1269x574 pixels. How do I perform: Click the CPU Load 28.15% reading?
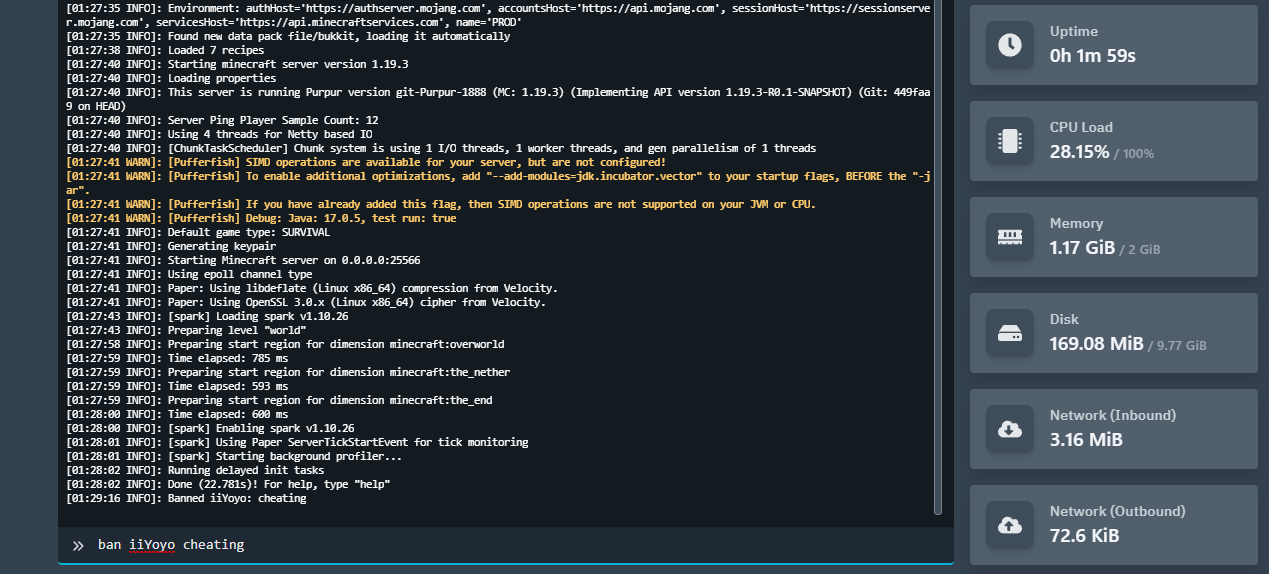(1079, 152)
